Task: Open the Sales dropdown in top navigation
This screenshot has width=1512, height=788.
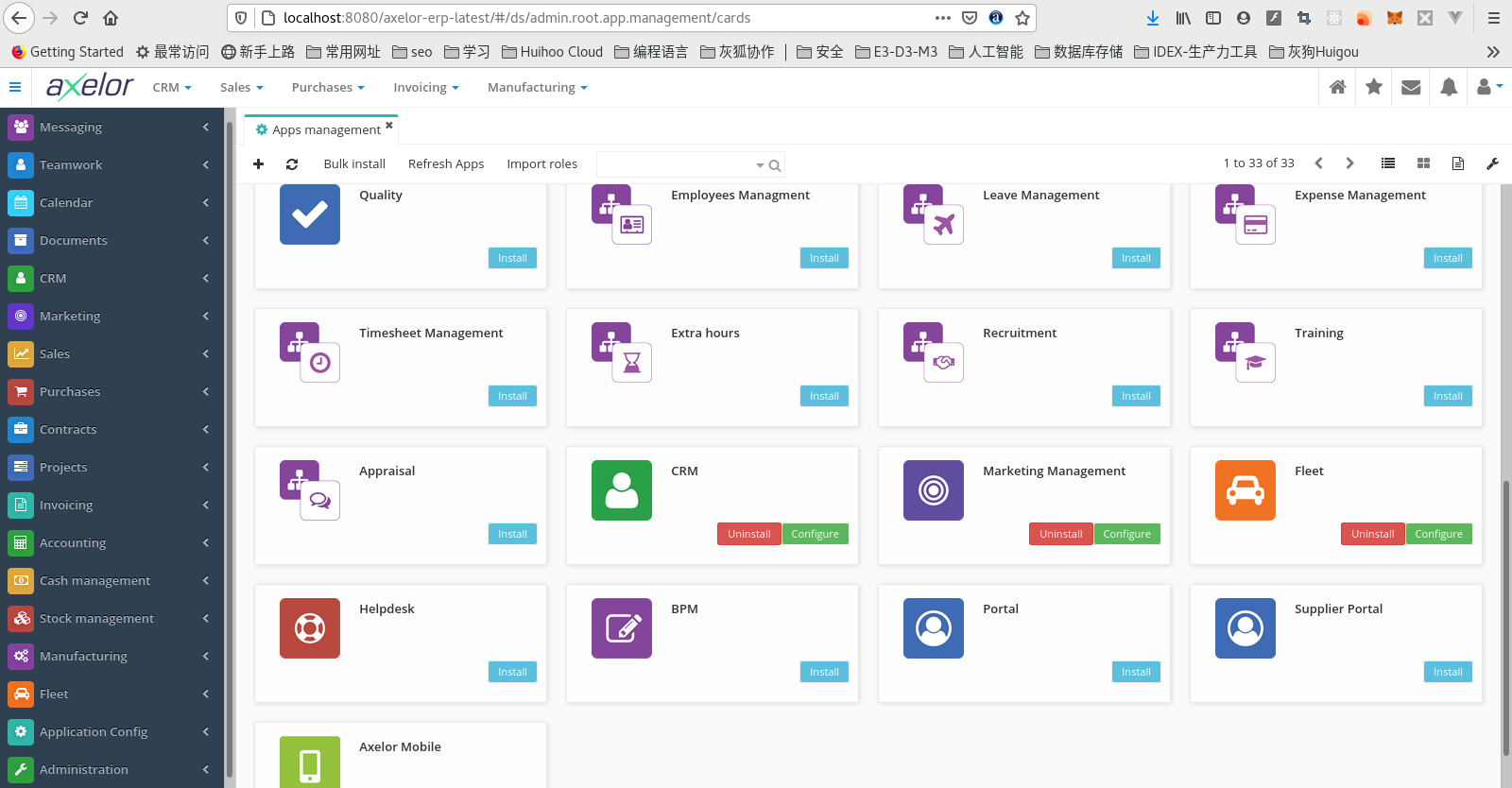Action: 241,87
